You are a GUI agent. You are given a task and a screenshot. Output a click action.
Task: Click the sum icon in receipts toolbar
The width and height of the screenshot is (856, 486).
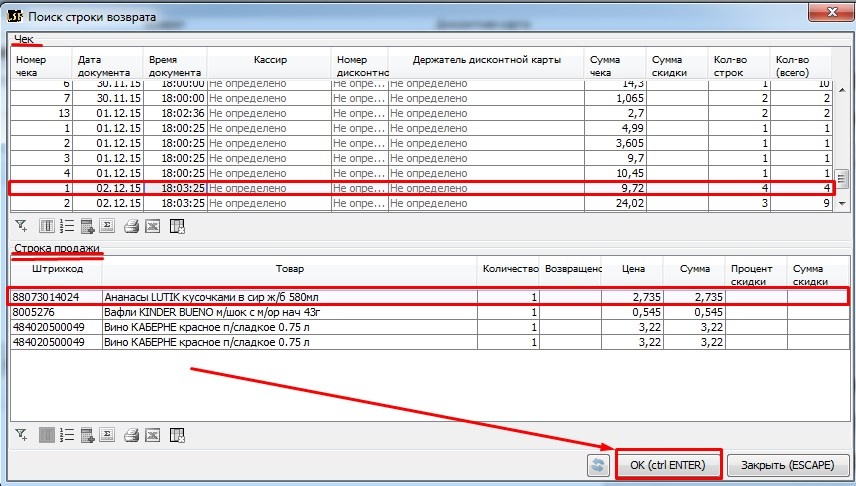[108, 227]
